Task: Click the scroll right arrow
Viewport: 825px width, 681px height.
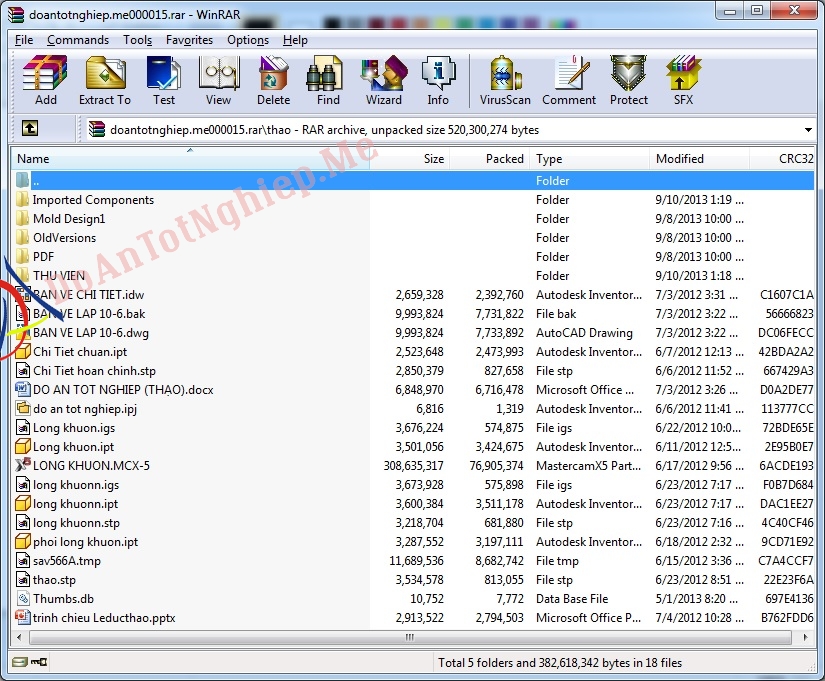Action: point(805,637)
